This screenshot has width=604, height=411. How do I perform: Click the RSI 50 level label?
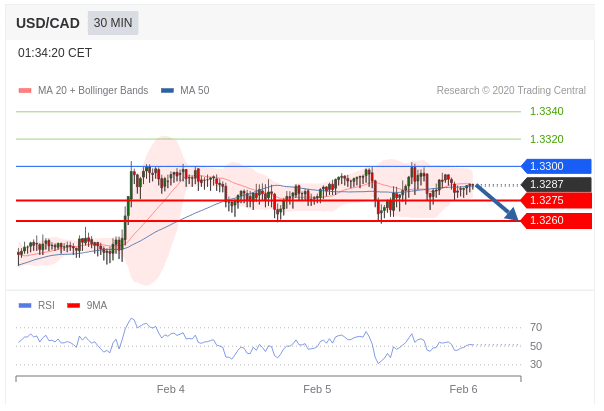click(x=536, y=346)
